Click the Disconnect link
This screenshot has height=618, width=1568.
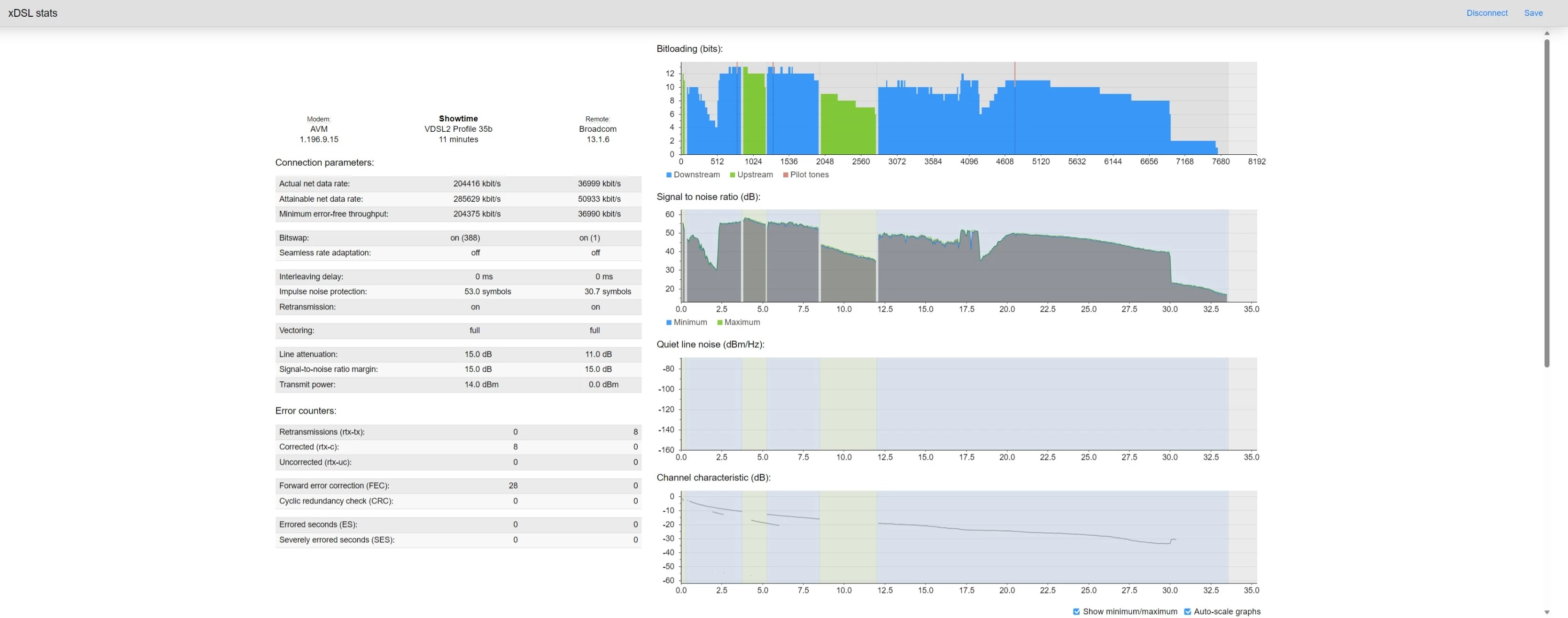tap(1487, 13)
